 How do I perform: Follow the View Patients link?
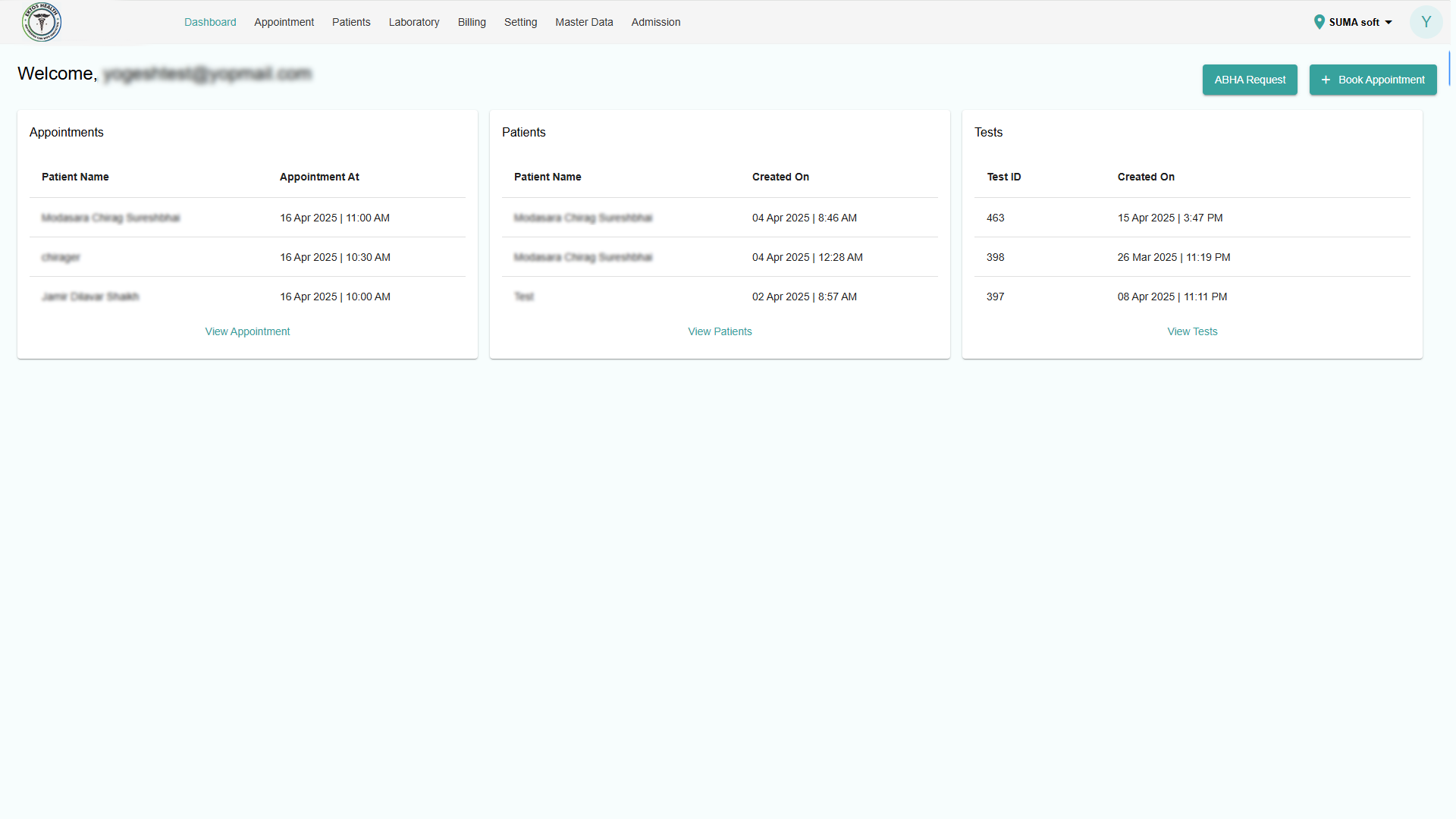720,331
